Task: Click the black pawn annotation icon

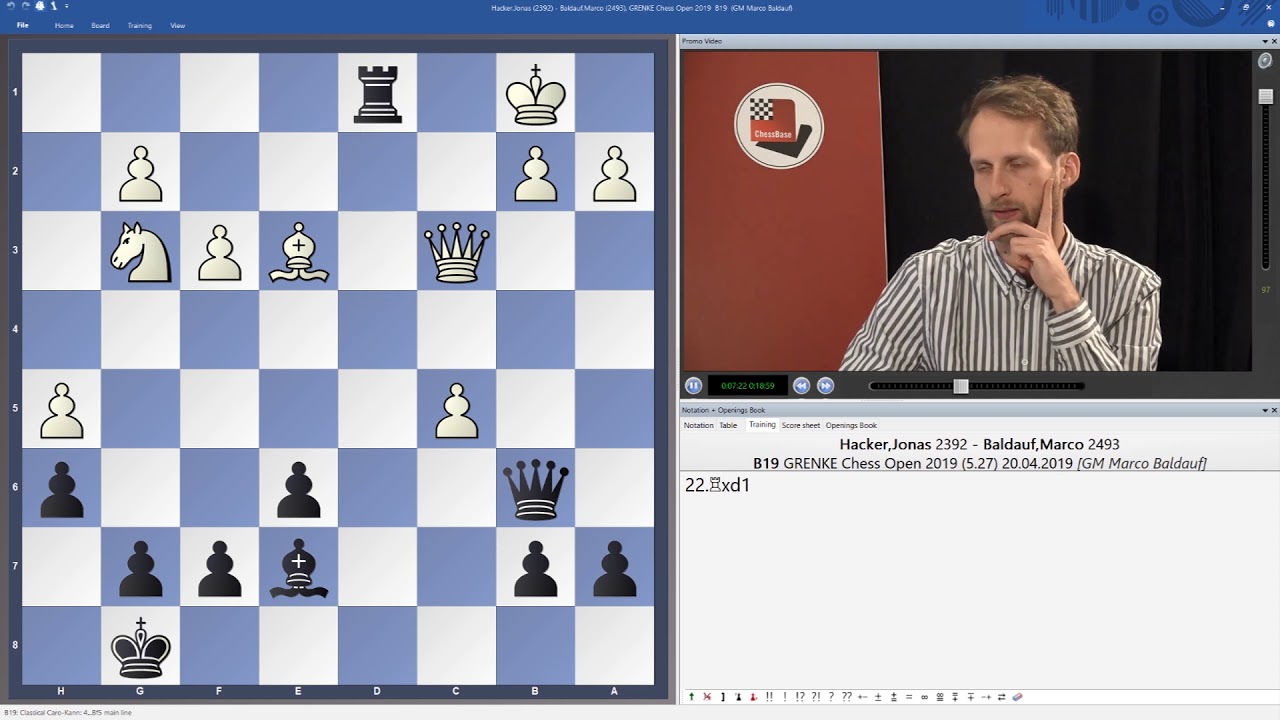Action: pyautogui.click(x=738, y=697)
